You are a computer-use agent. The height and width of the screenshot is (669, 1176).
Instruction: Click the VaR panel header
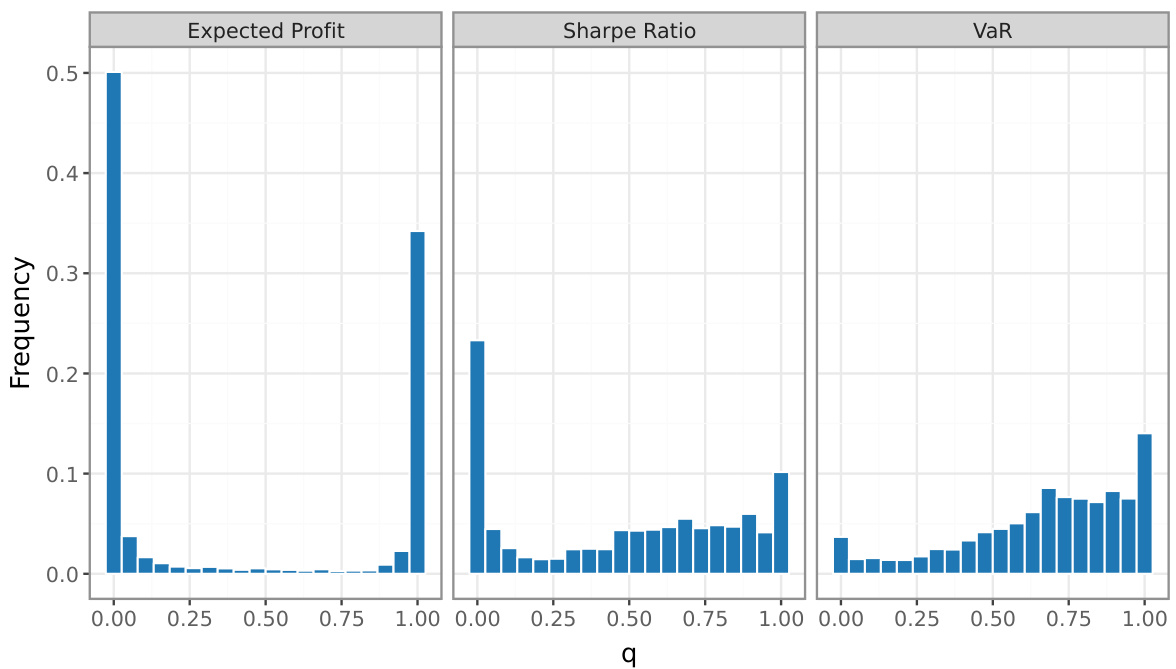point(992,30)
